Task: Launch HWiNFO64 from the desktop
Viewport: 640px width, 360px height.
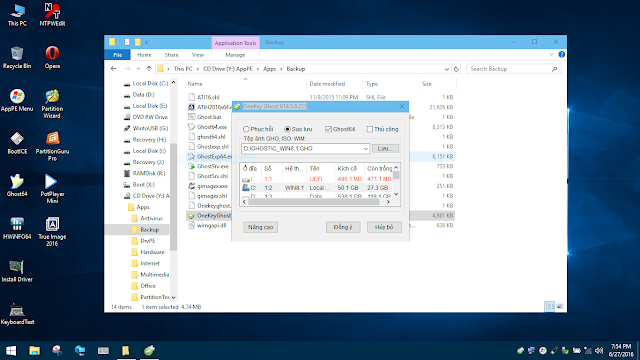Action: [x=17, y=228]
